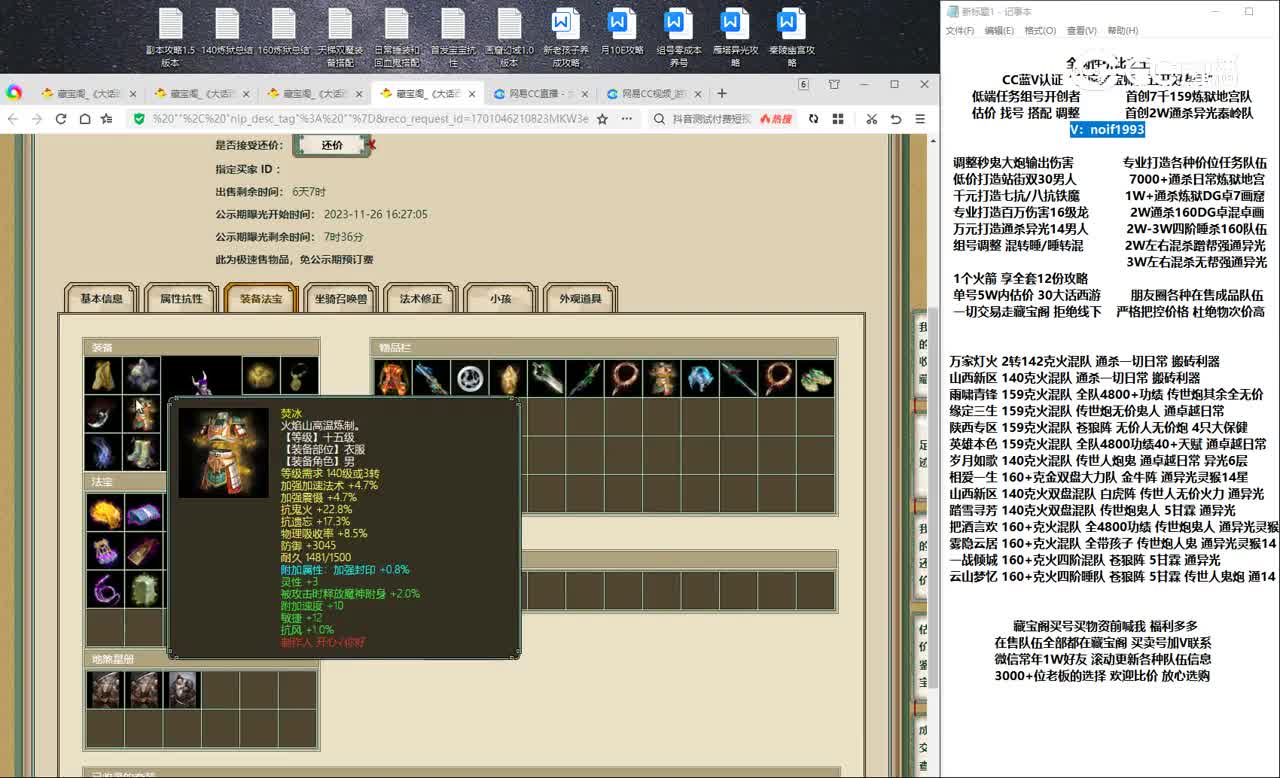The height and width of the screenshot is (778, 1280).
Task: Open Word document 月10E攻略
Action: point(621,32)
